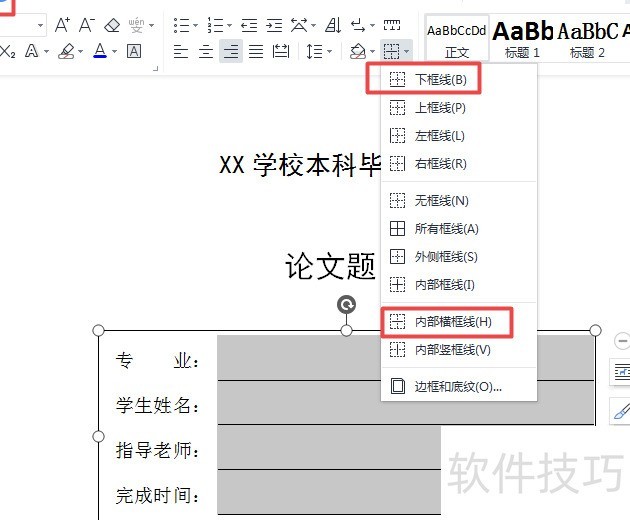The image size is (630, 520).
Task: Collapse the borders dropdown arrow
Action: point(407,51)
